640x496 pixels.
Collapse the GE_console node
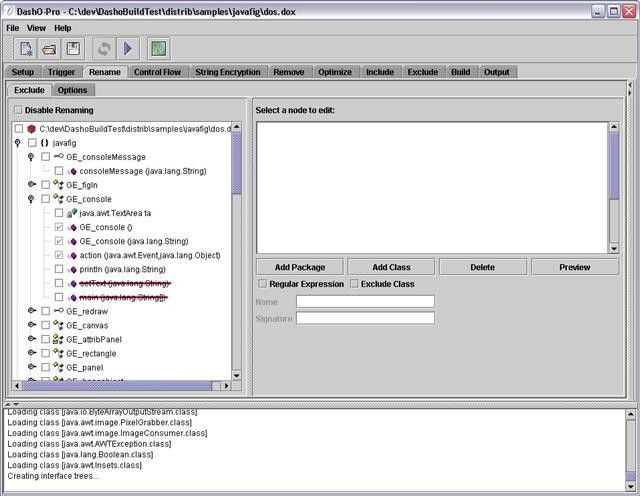(31, 199)
